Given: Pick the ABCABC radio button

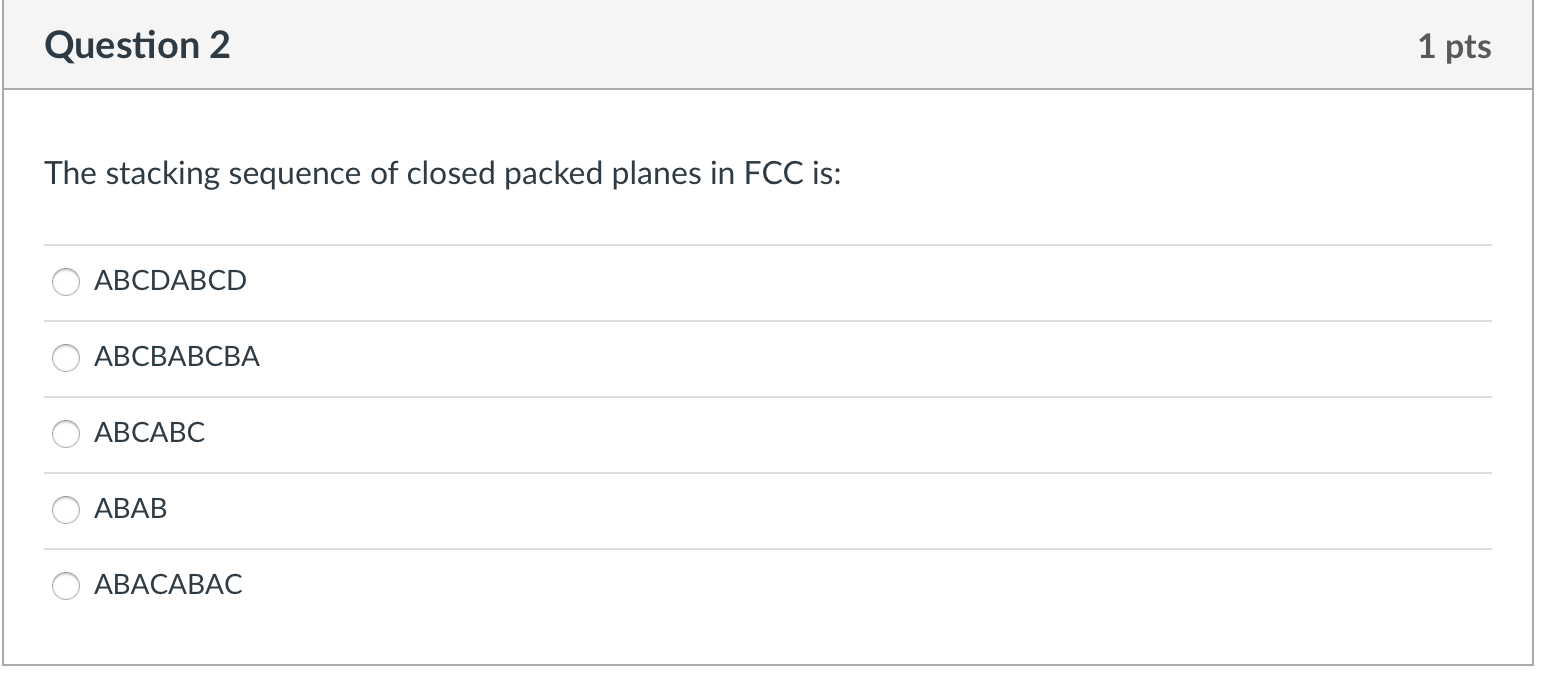Looking at the screenshot, I should 66,434.
